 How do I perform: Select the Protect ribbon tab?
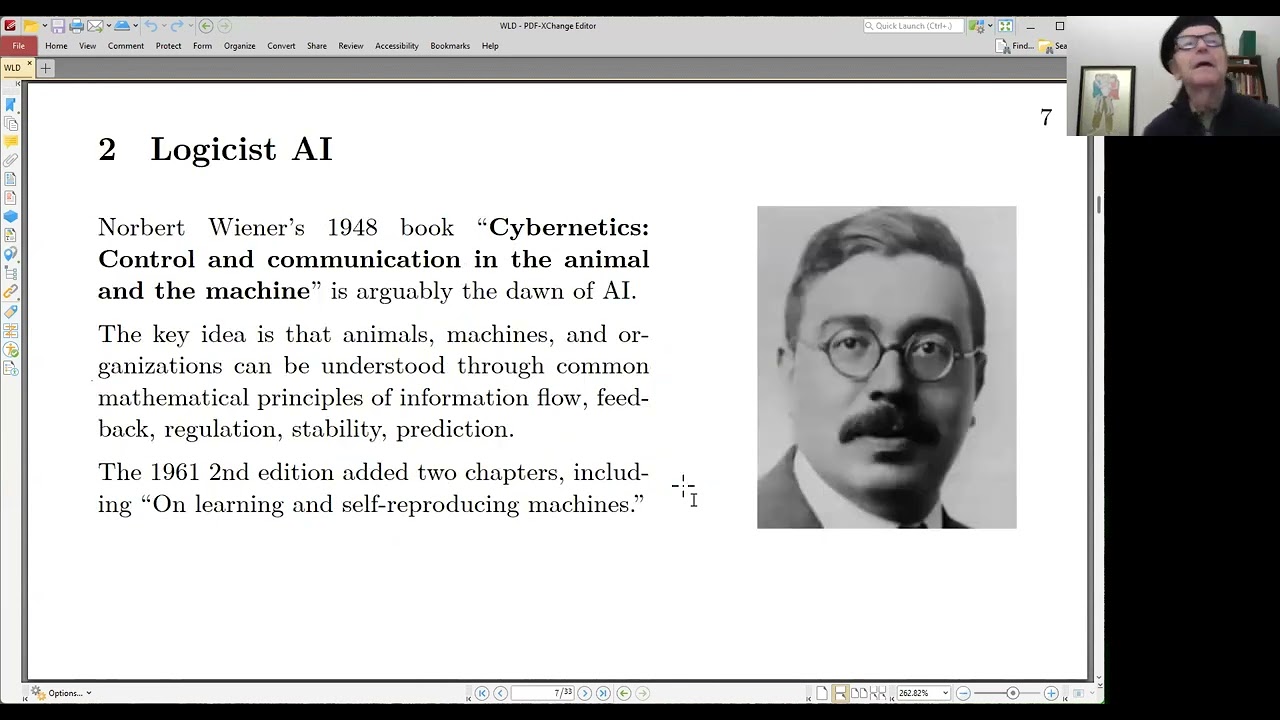click(x=168, y=46)
